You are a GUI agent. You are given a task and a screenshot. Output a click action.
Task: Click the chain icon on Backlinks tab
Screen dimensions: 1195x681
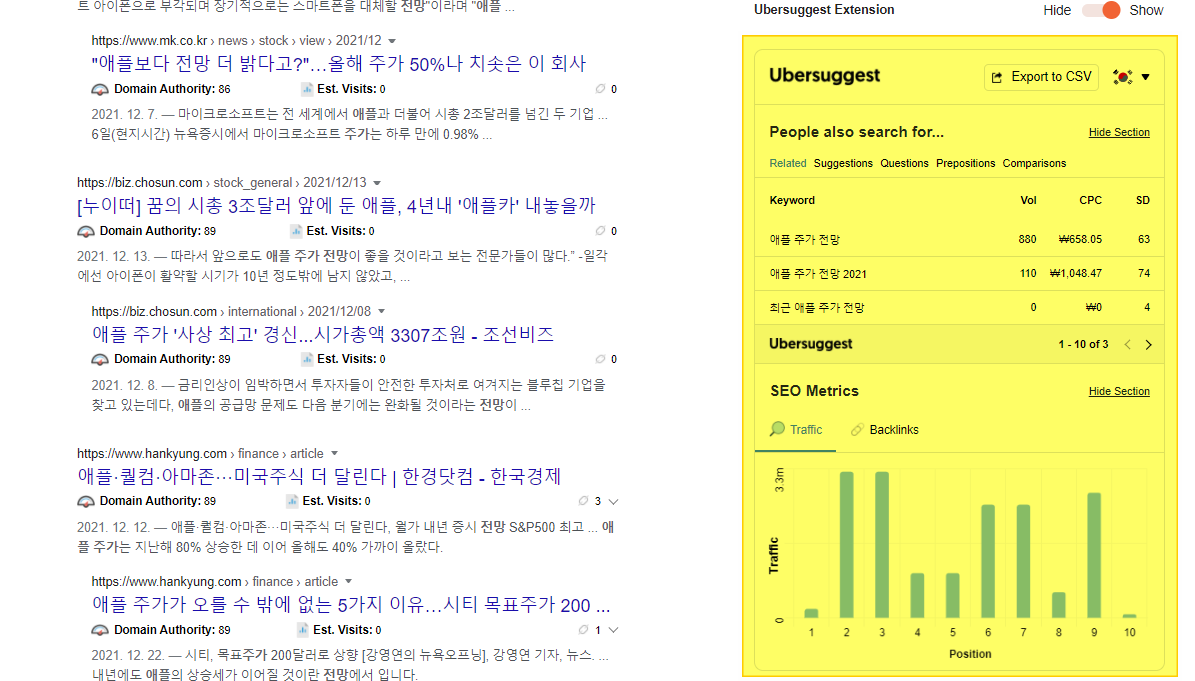857,430
